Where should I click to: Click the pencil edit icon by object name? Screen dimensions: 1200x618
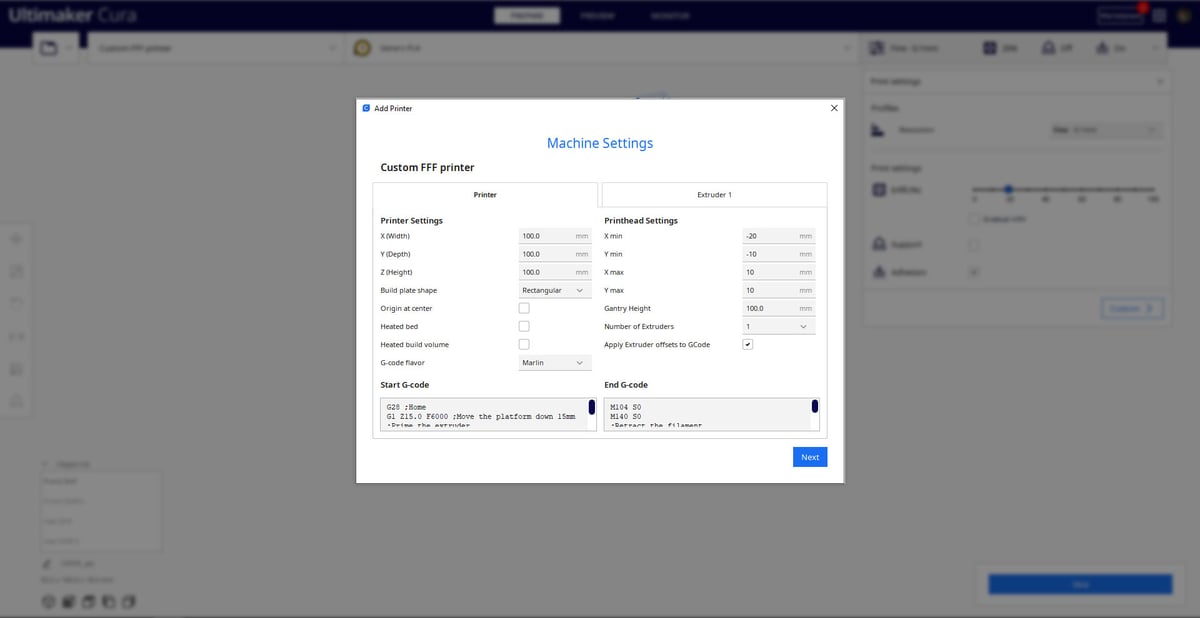click(47, 563)
